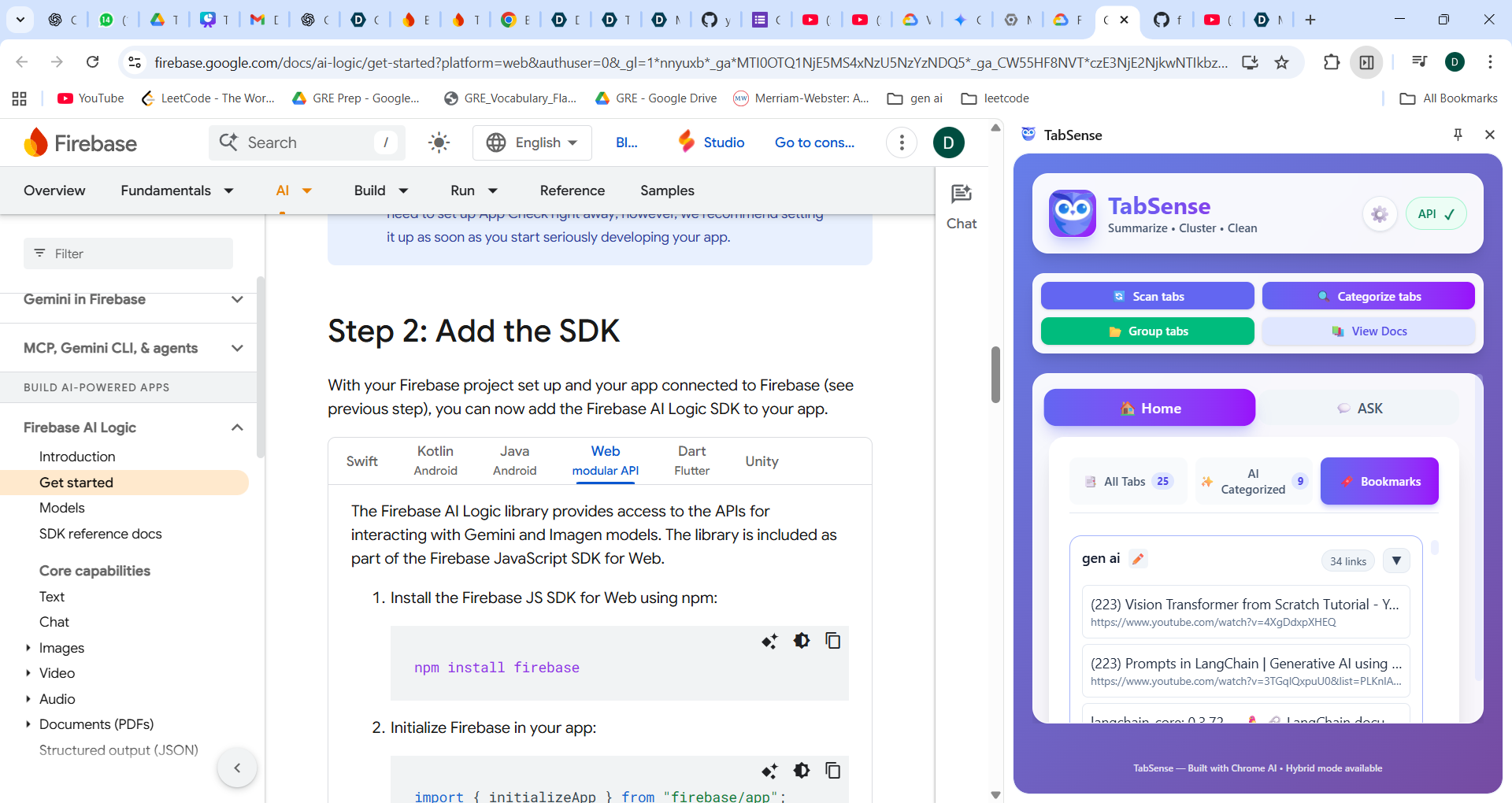The height and width of the screenshot is (803, 1512).
Task: Bookmark this page with the star icon
Action: [x=1282, y=62]
